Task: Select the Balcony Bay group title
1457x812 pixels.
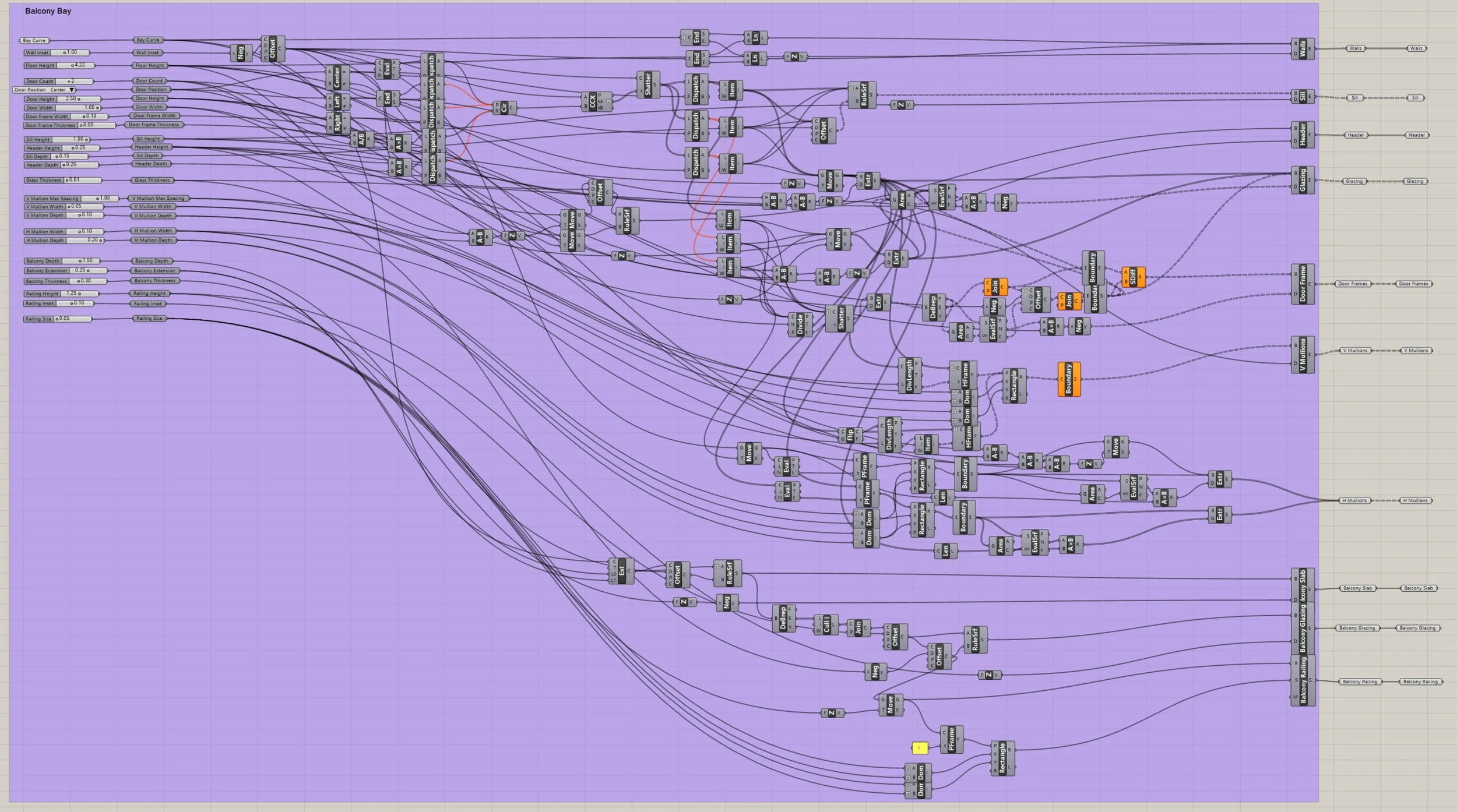Action: pyautogui.click(x=48, y=11)
